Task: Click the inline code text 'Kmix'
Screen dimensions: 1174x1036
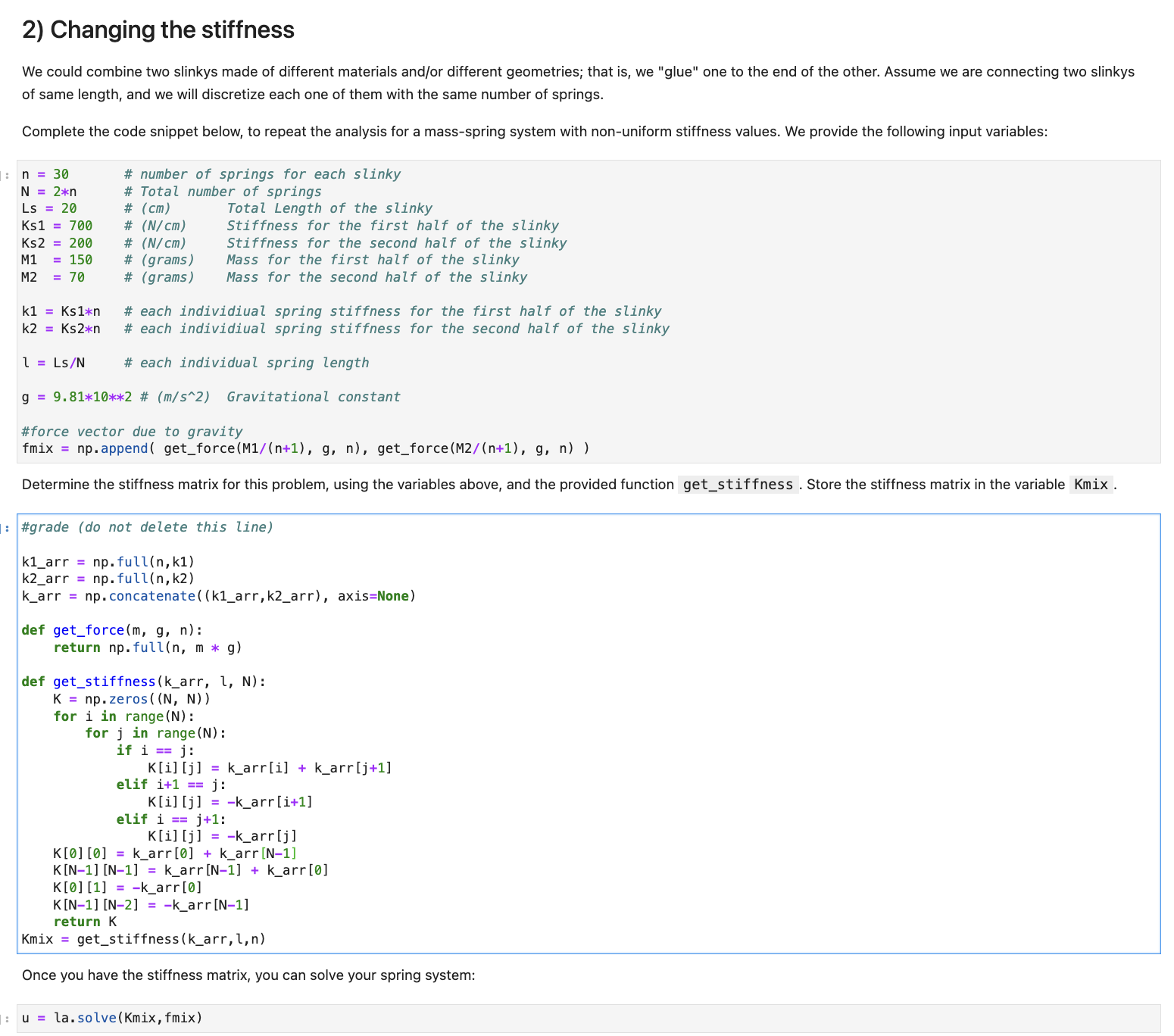Action: (1090, 484)
